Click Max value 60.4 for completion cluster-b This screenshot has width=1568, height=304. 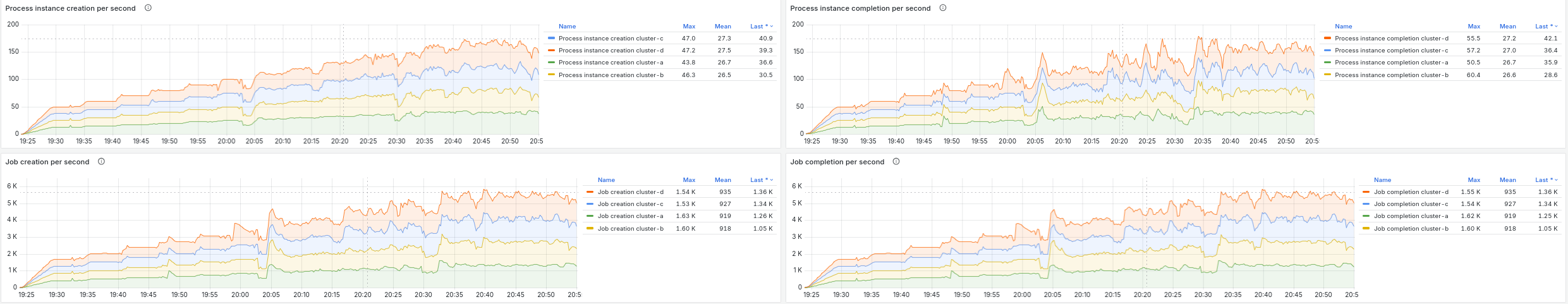pyautogui.click(x=1473, y=75)
